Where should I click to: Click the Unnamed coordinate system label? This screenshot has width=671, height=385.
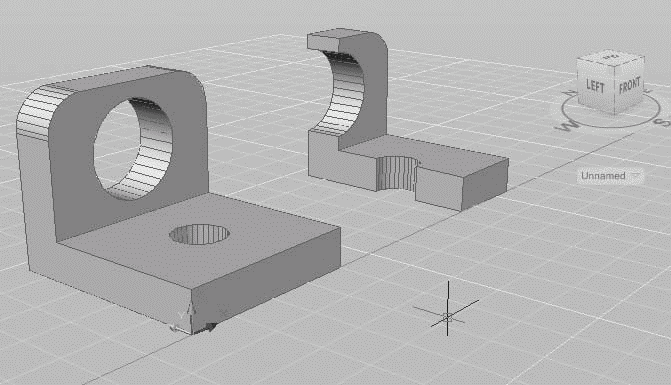pyautogui.click(x=603, y=176)
